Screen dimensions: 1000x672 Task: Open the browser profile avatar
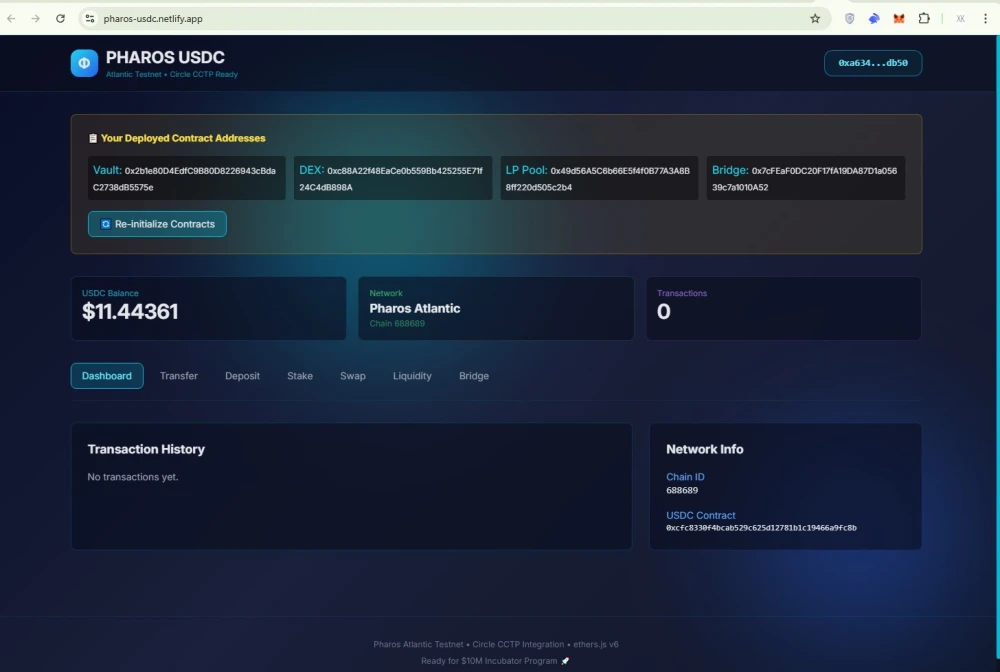coord(960,19)
